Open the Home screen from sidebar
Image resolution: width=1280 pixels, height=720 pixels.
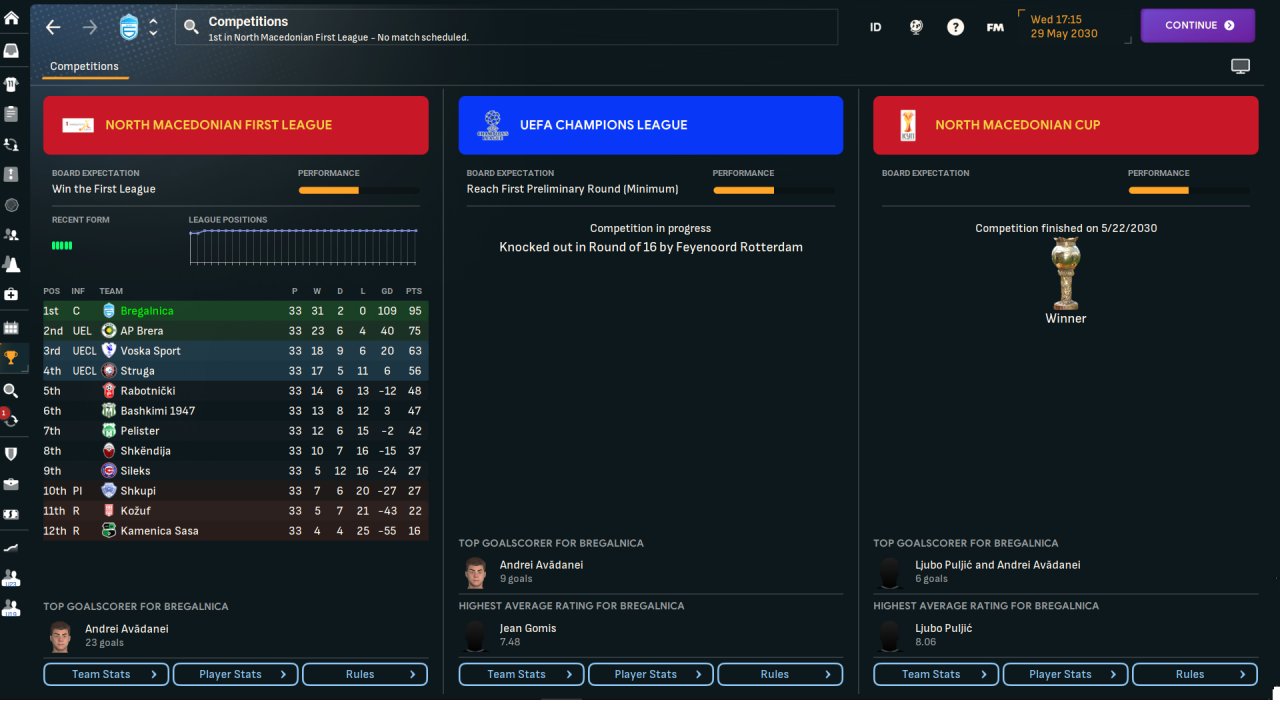tap(11, 18)
